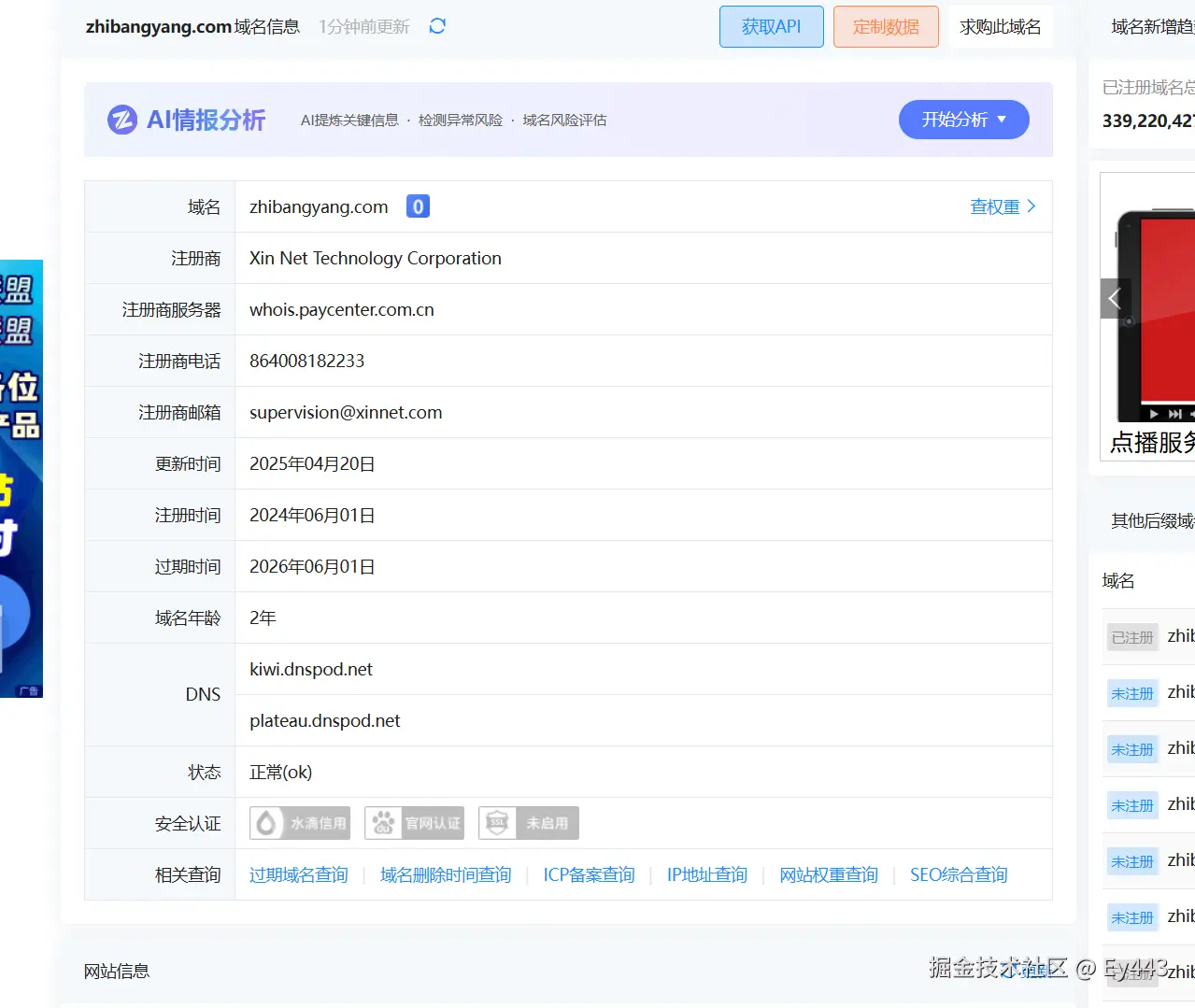Click the 域名新增趋势 panel heading

pyautogui.click(x=1153, y=26)
